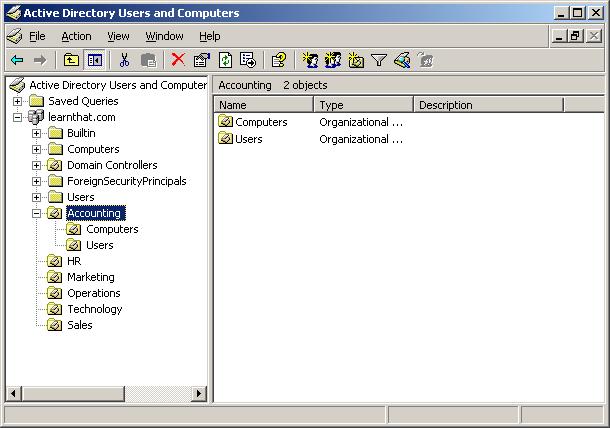Sort by the Type column header
Viewport: 610px width, 428px height.
click(363, 105)
